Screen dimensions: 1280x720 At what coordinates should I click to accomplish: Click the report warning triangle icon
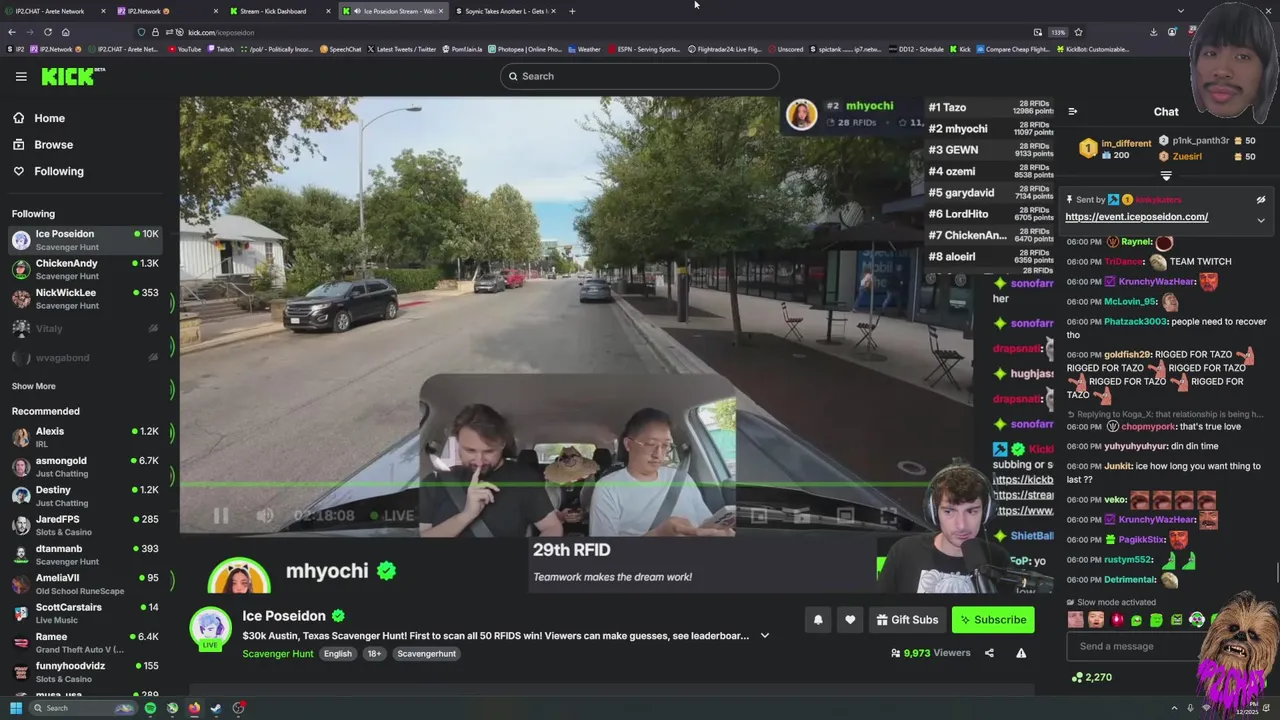pos(1021,653)
